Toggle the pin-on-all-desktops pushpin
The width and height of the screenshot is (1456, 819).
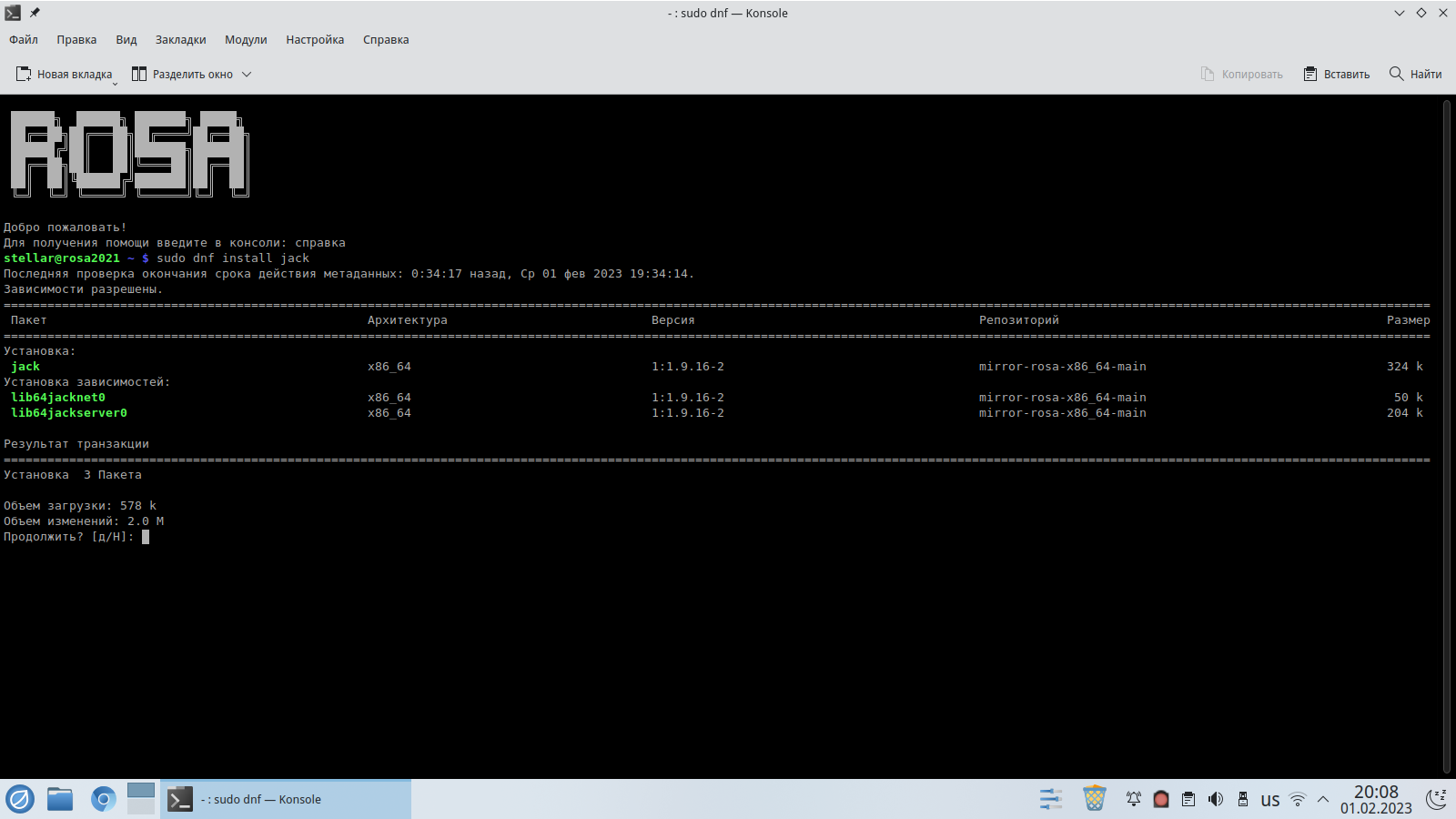pyautogui.click(x=35, y=13)
